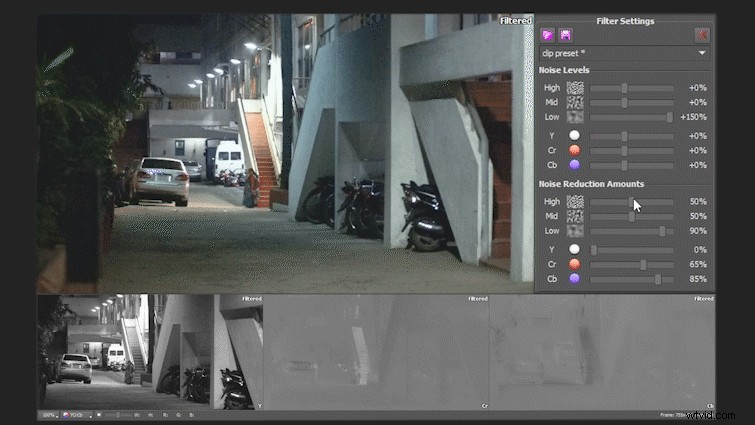755x425 pixels.
Task: Click the Noise Reduction Mid slider at 50%
Action: (632, 217)
